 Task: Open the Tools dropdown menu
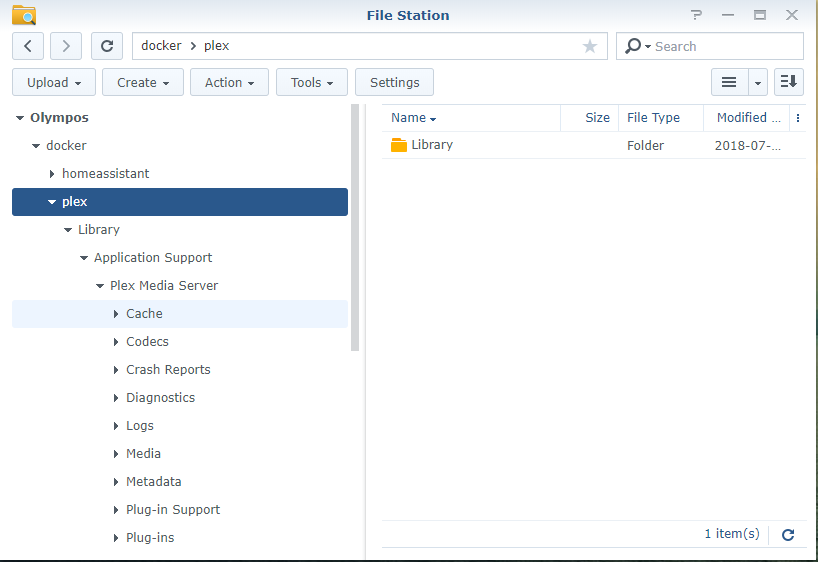tap(311, 82)
